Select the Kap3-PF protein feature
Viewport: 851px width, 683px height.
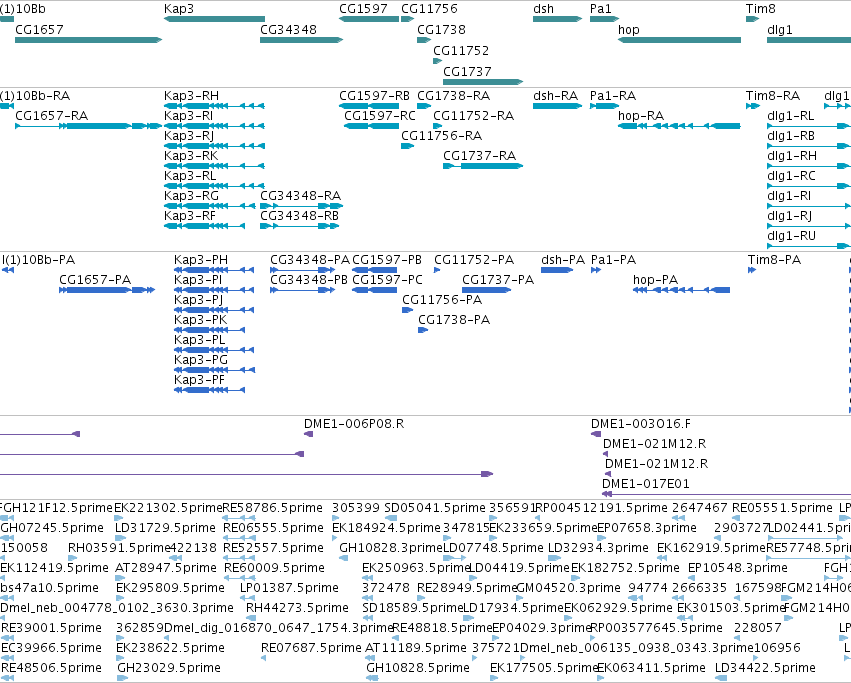coord(209,390)
